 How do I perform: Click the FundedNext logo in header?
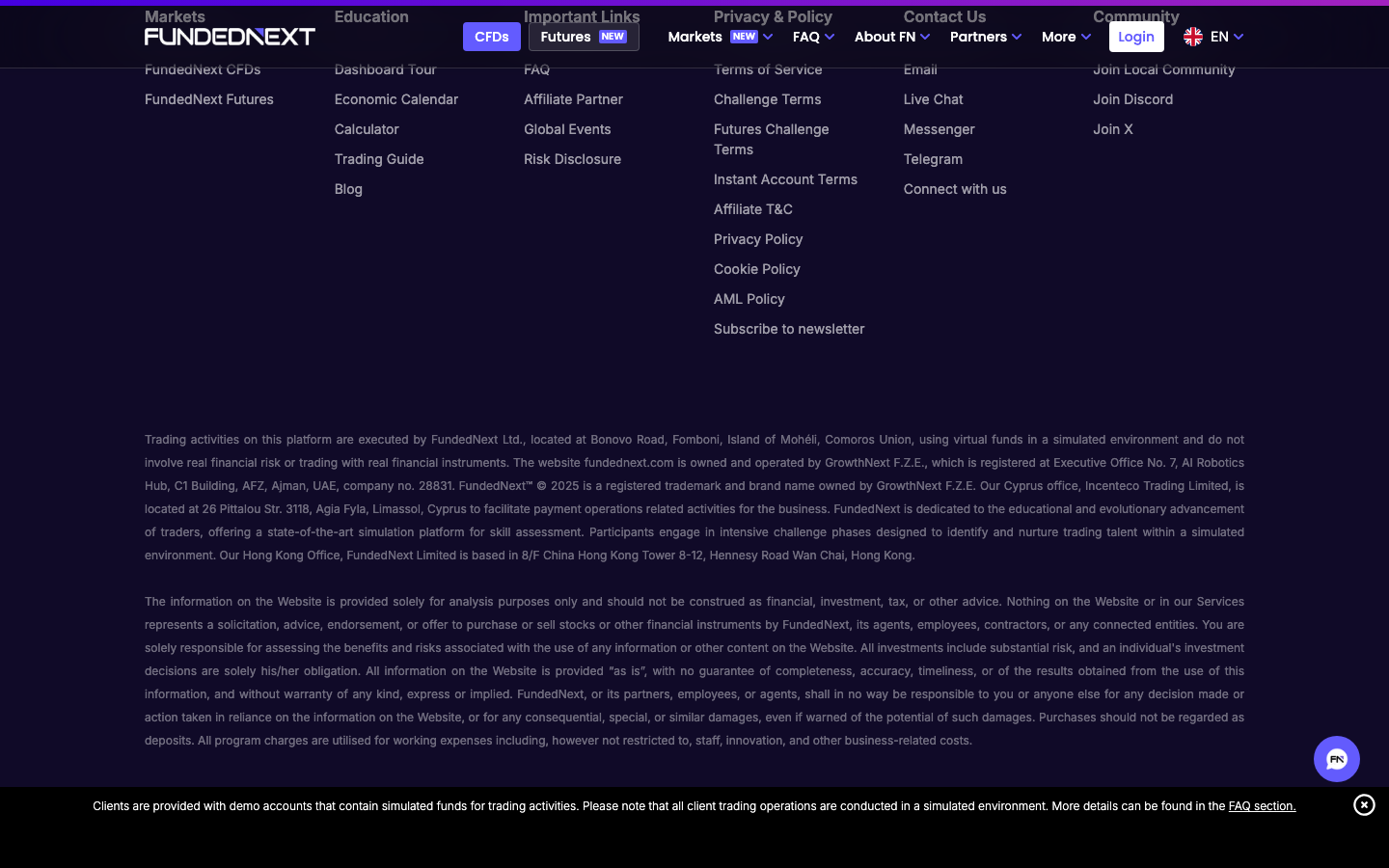point(230,37)
